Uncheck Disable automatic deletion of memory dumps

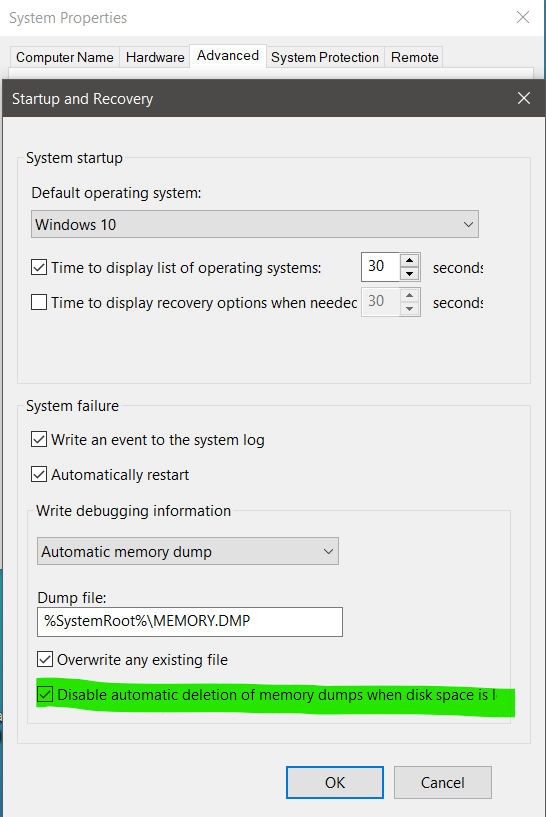(x=45, y=695)
